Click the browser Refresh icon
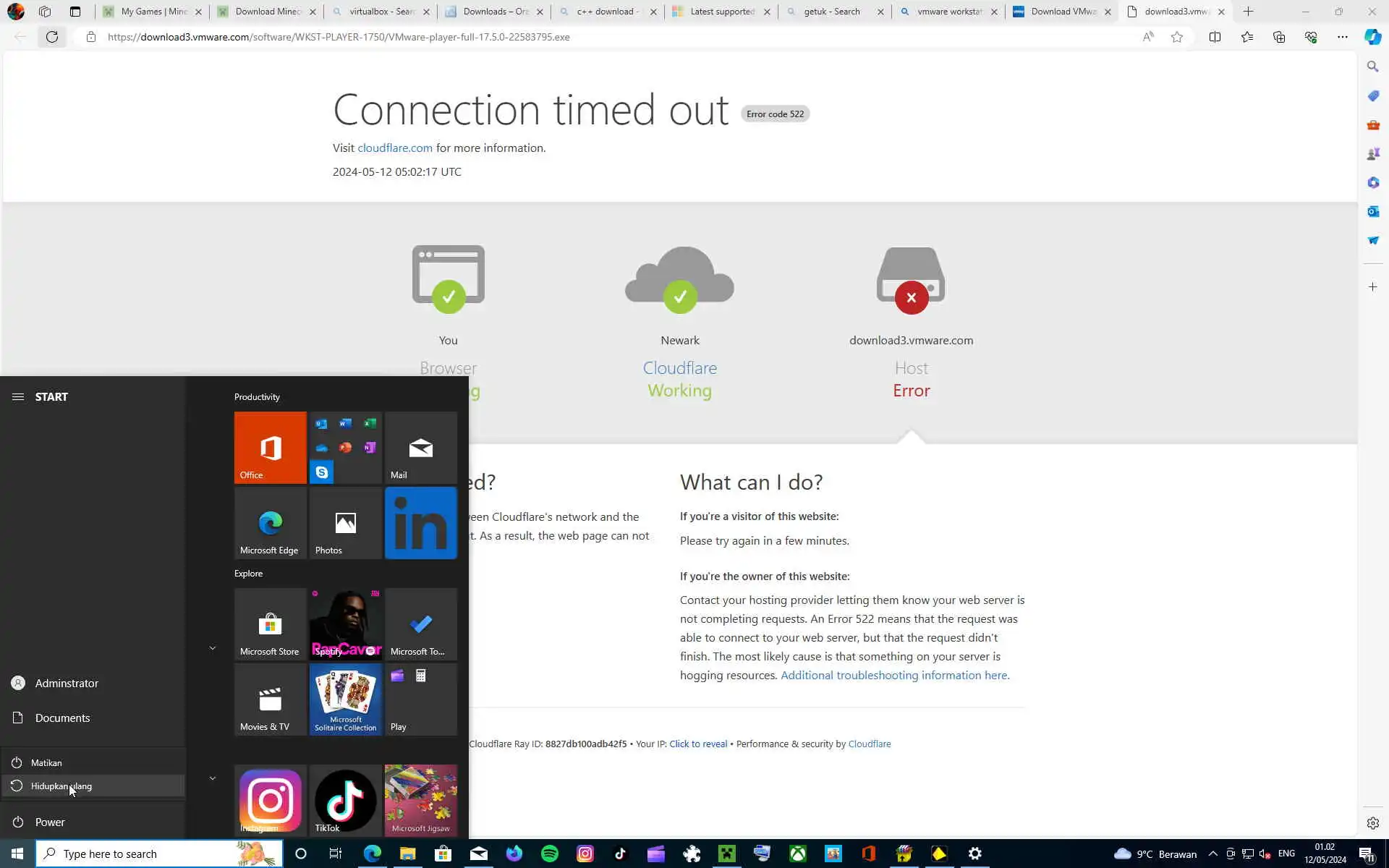Image resolution: width=1389 pixels, height=868 pixels. pyautogui.click(x=52, y=37)
